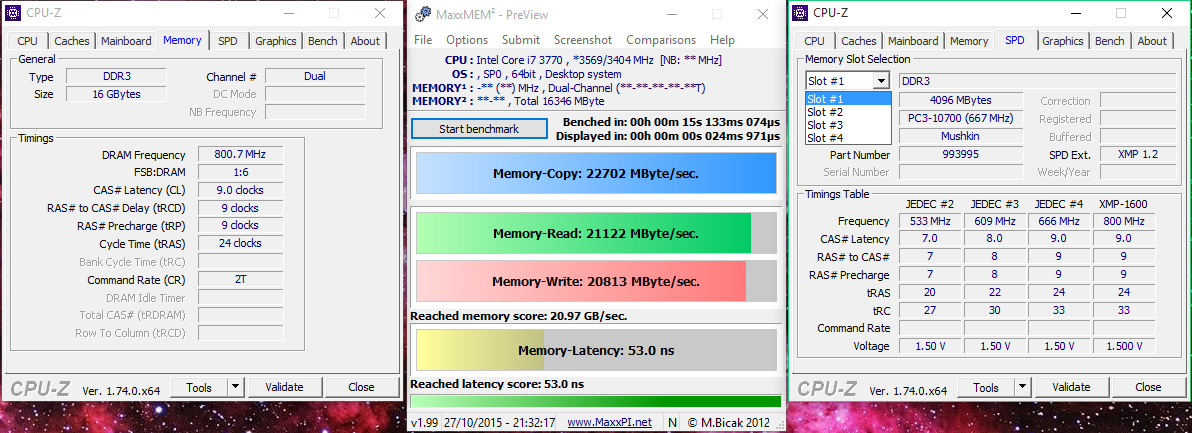Open Caches tab in left CPU-Z window
Image resolution: width=1192 pixels, height=433 pixels.
[72, 41]
